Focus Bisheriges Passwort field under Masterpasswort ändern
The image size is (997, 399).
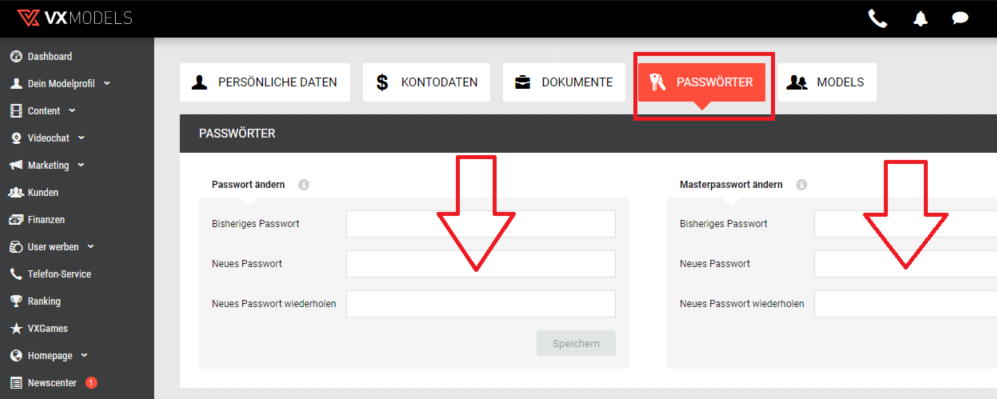(905, 224)
